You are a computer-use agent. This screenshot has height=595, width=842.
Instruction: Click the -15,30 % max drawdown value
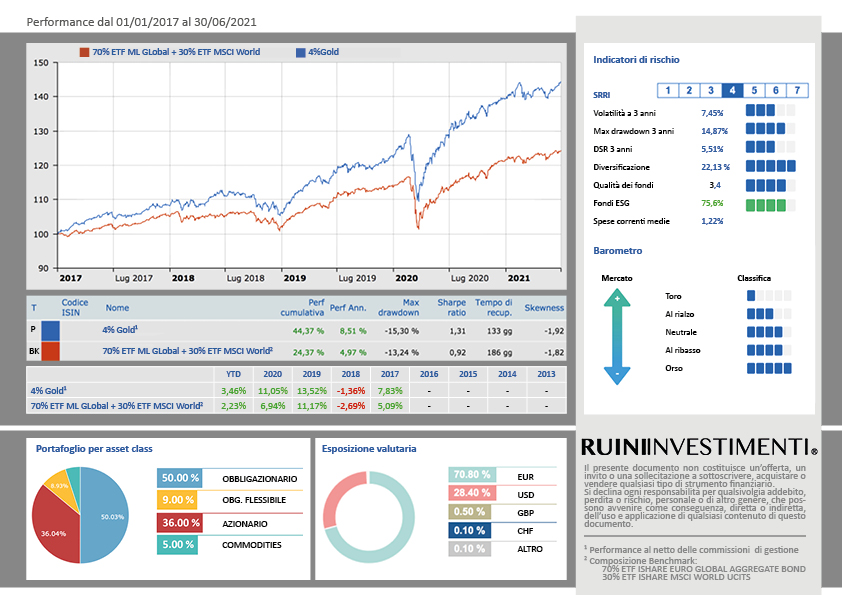402,331
